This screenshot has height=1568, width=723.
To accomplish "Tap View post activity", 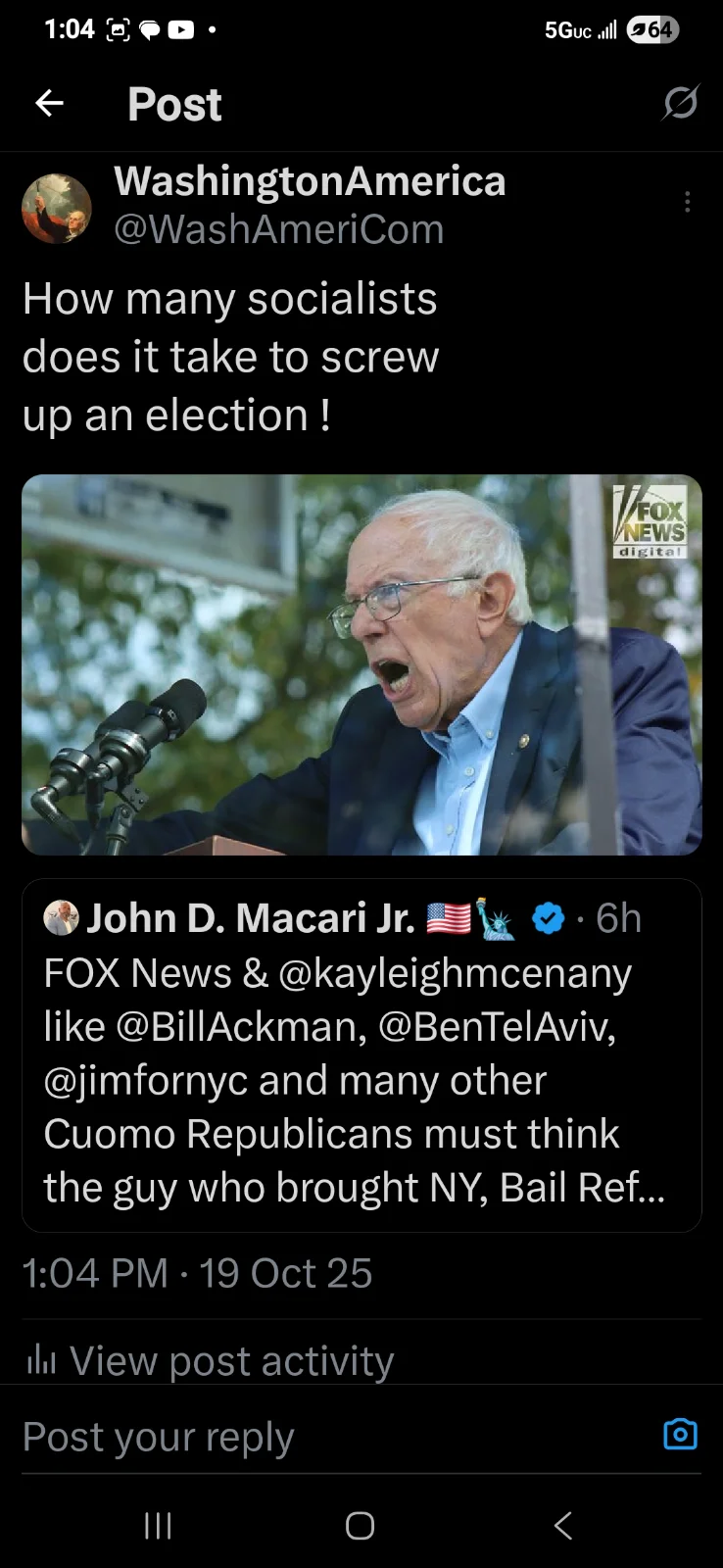I will (231, 1360).
